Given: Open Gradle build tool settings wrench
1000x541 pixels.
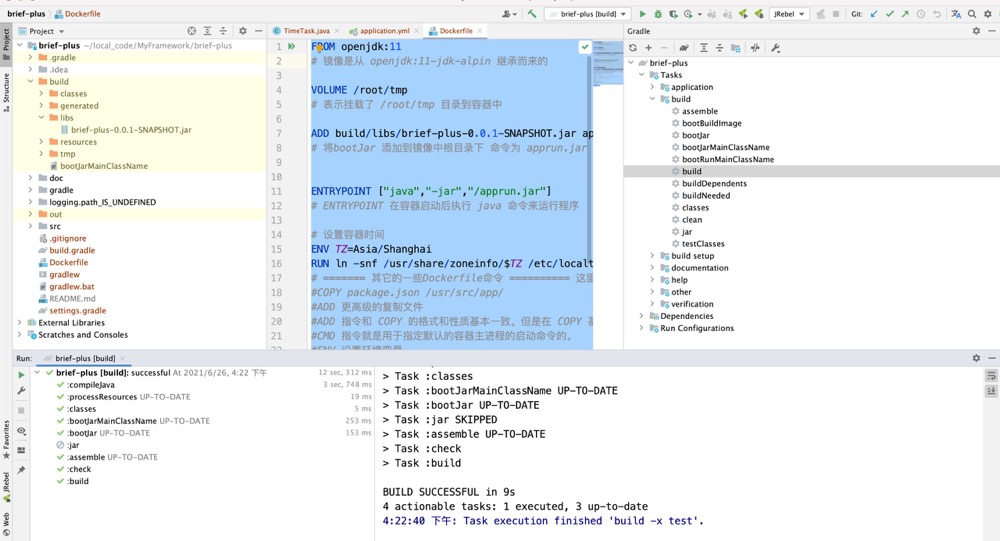Looking at the screenshot, I should [x=776, y=47].
